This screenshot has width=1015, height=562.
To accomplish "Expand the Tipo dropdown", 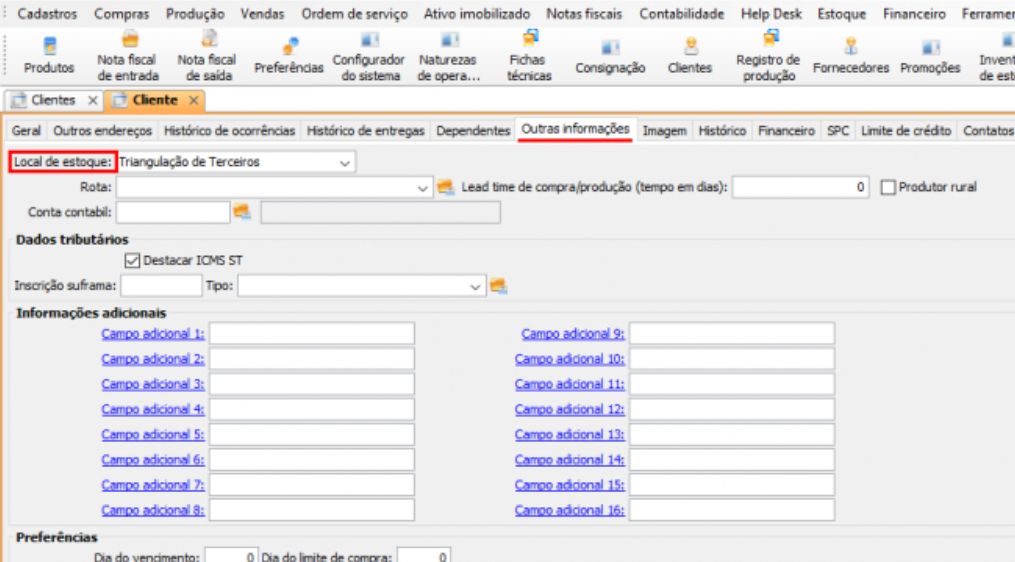I will click(476, 287).
